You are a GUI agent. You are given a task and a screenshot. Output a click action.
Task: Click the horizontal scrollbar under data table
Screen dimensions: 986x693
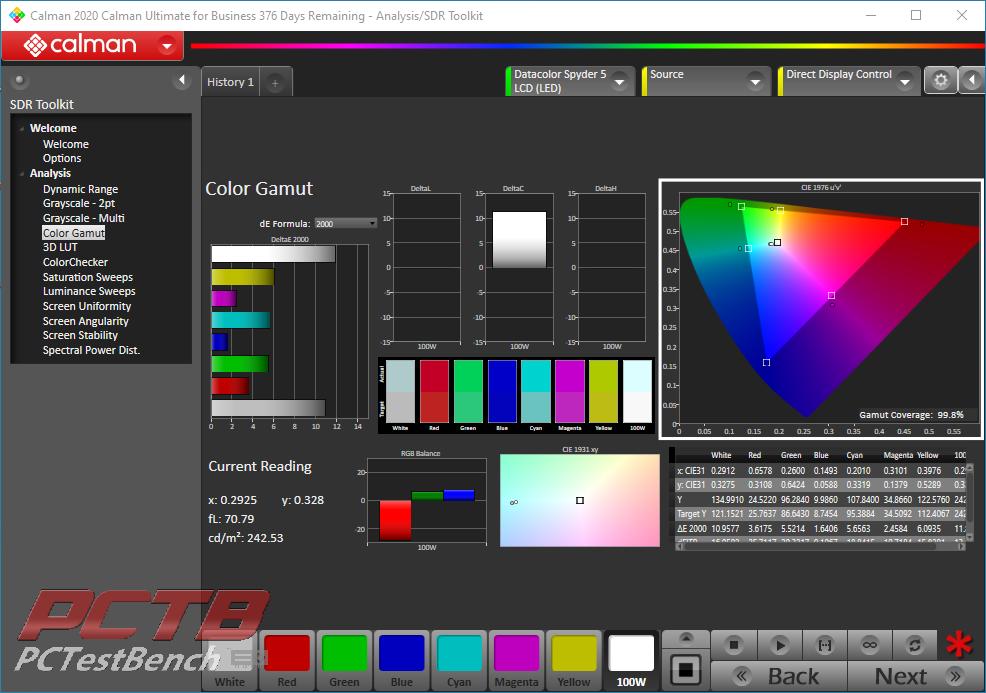[x=821, y=546]
